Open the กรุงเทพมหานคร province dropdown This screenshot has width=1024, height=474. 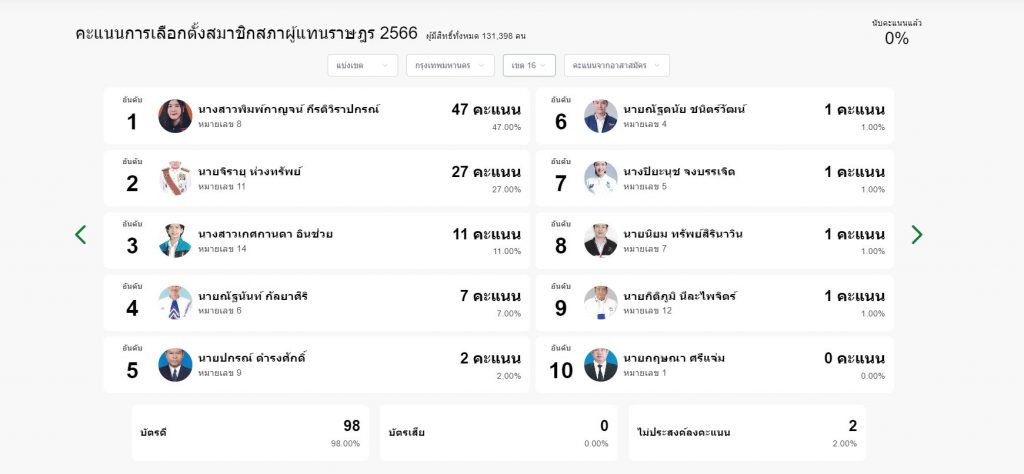pos(450,65)
